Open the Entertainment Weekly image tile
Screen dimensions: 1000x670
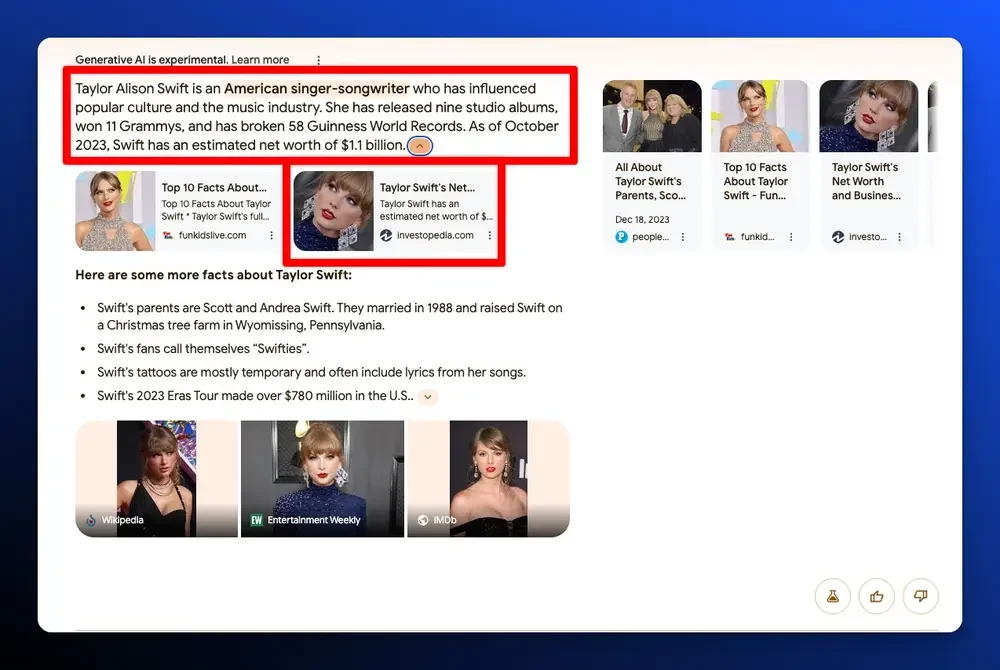point(322,478)
